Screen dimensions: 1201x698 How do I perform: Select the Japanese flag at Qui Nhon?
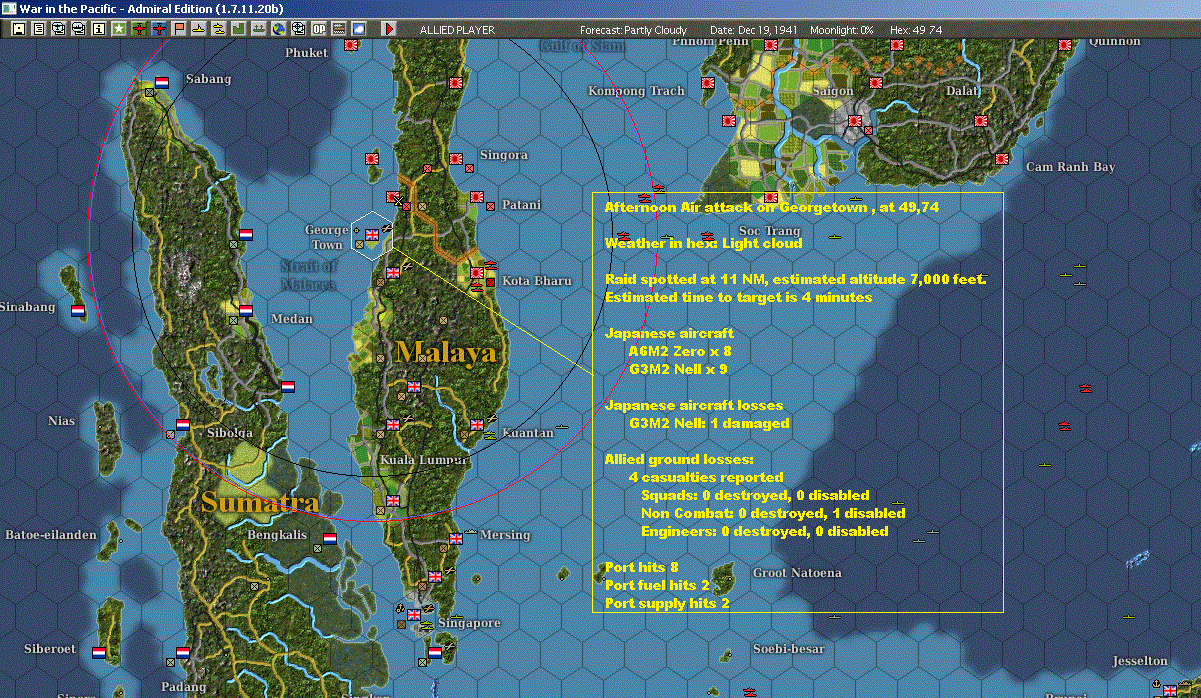[x=1064, y=45]
